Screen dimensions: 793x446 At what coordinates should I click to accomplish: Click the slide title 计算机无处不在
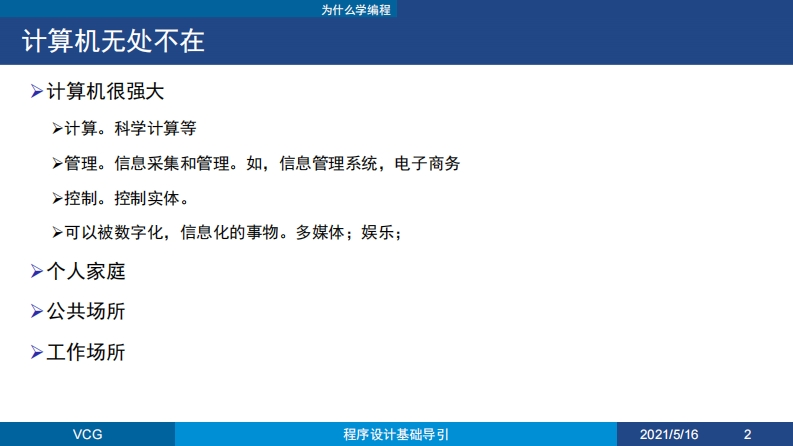[x=113, y=42]
